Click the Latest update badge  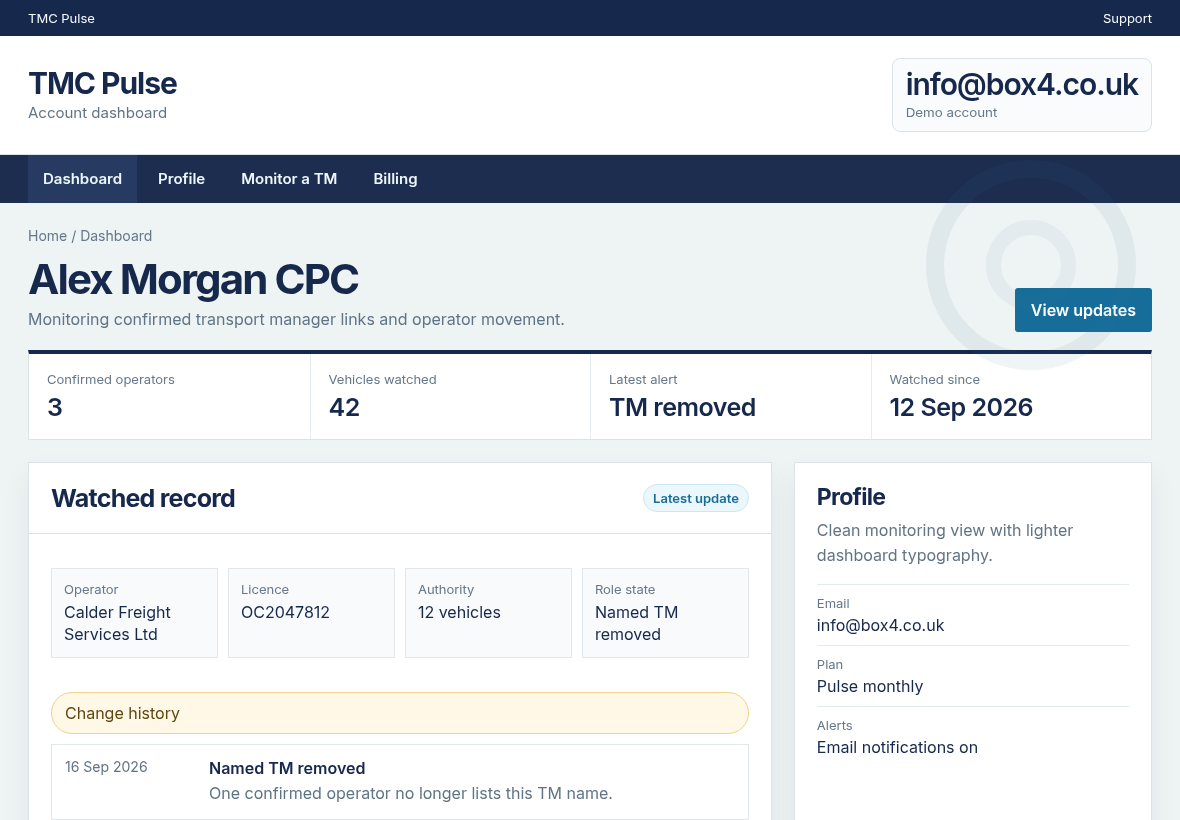[695, 498]
